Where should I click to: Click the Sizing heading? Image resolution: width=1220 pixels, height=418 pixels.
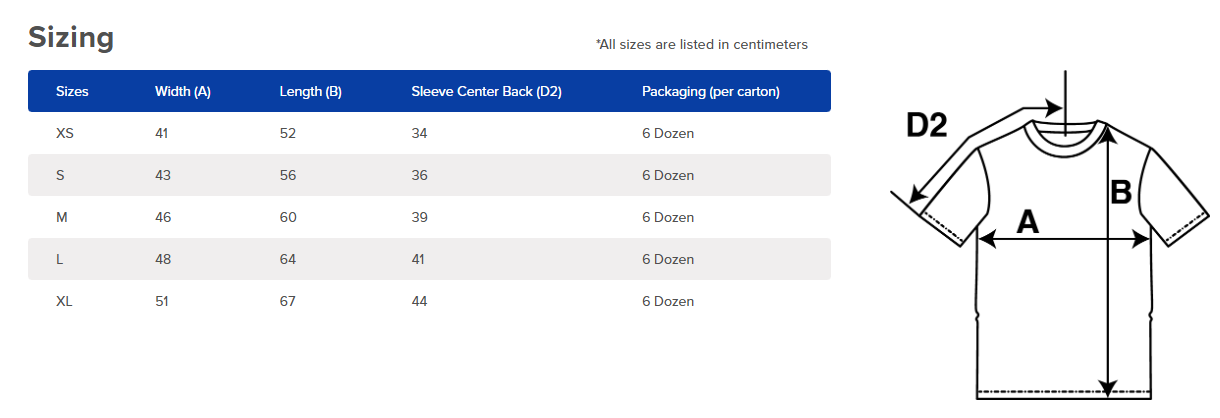[71, 38]
